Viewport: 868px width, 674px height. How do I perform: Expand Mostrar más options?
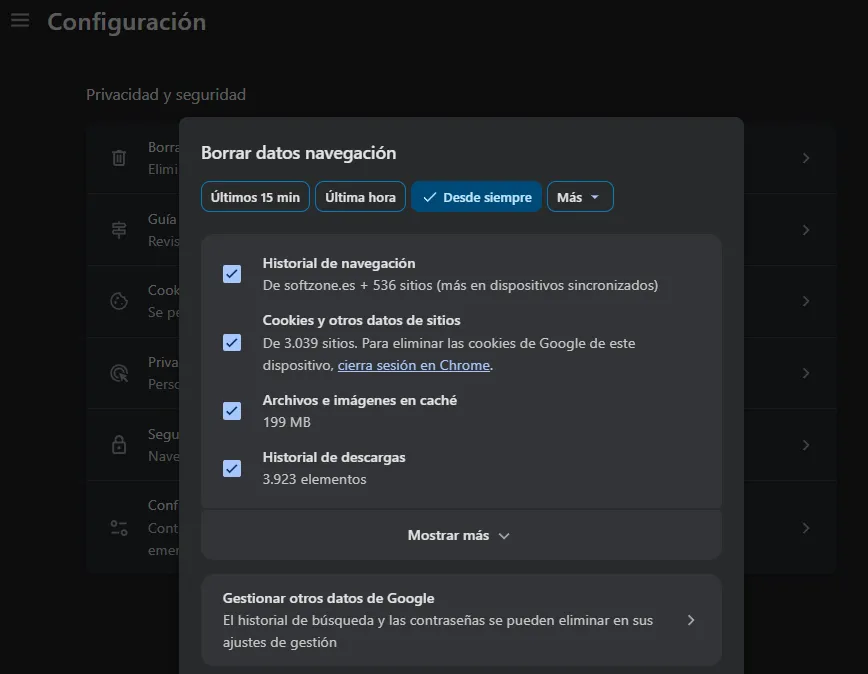pyautogui.click(x=460, y=534)
